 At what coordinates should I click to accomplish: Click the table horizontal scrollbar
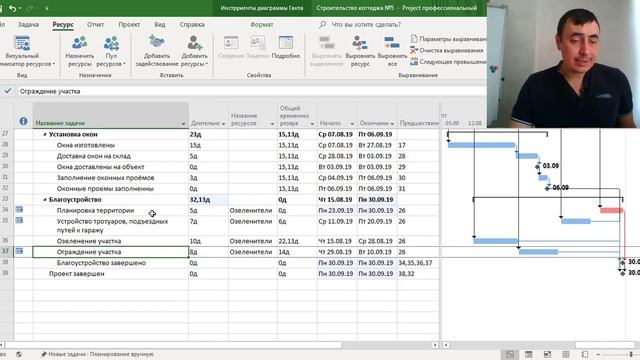click(x=173, y=345)
